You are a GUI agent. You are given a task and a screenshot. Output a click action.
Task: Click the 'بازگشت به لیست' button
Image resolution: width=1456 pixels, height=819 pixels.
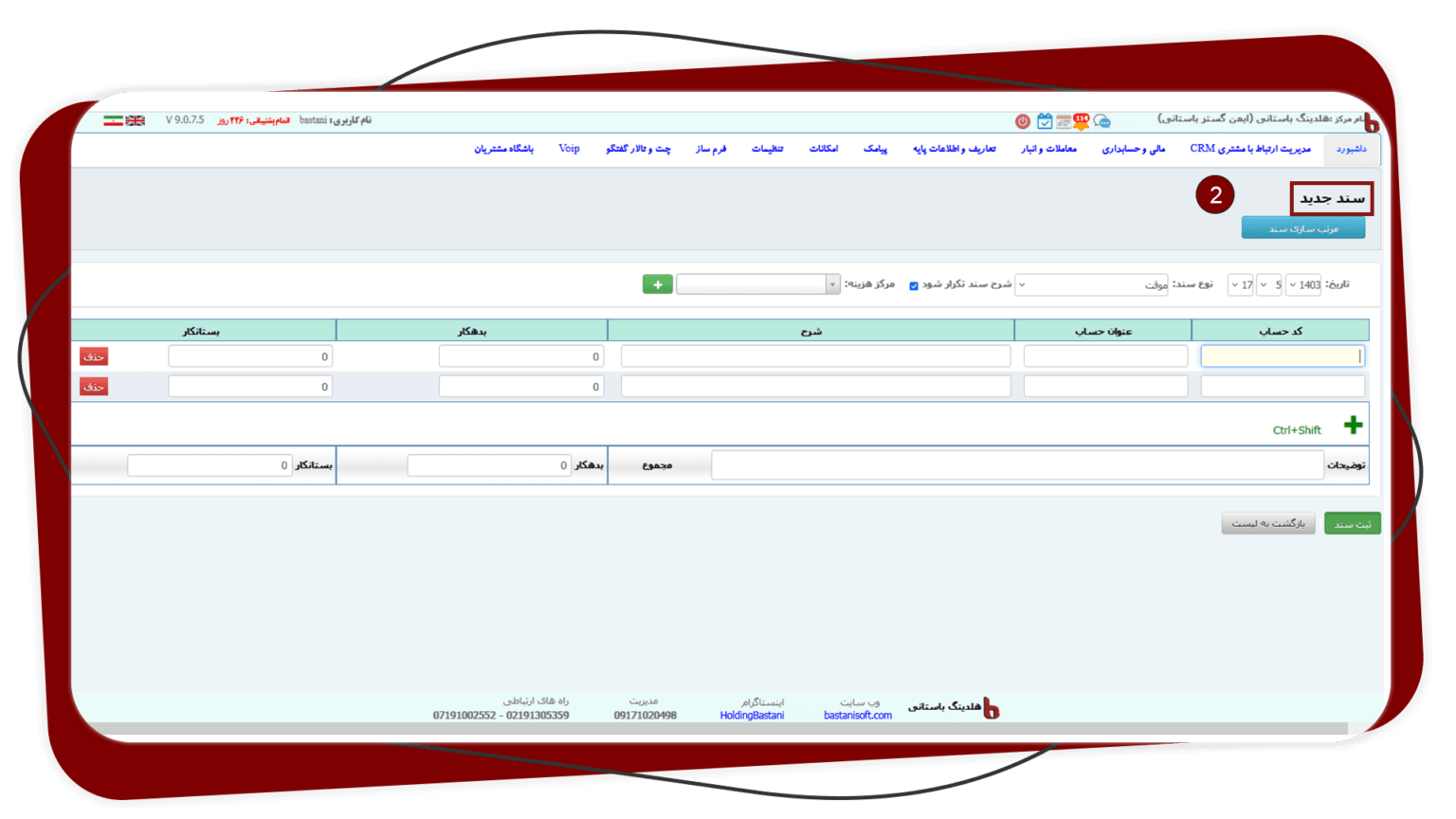pyautogui.click(x=1267, y=523)
